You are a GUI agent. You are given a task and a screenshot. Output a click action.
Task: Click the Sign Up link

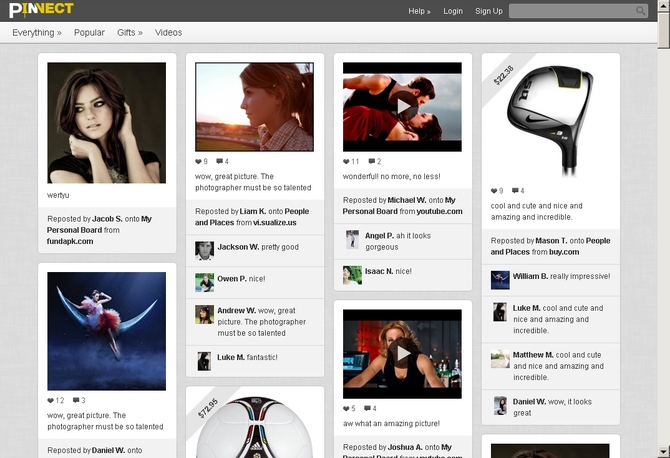489,11
